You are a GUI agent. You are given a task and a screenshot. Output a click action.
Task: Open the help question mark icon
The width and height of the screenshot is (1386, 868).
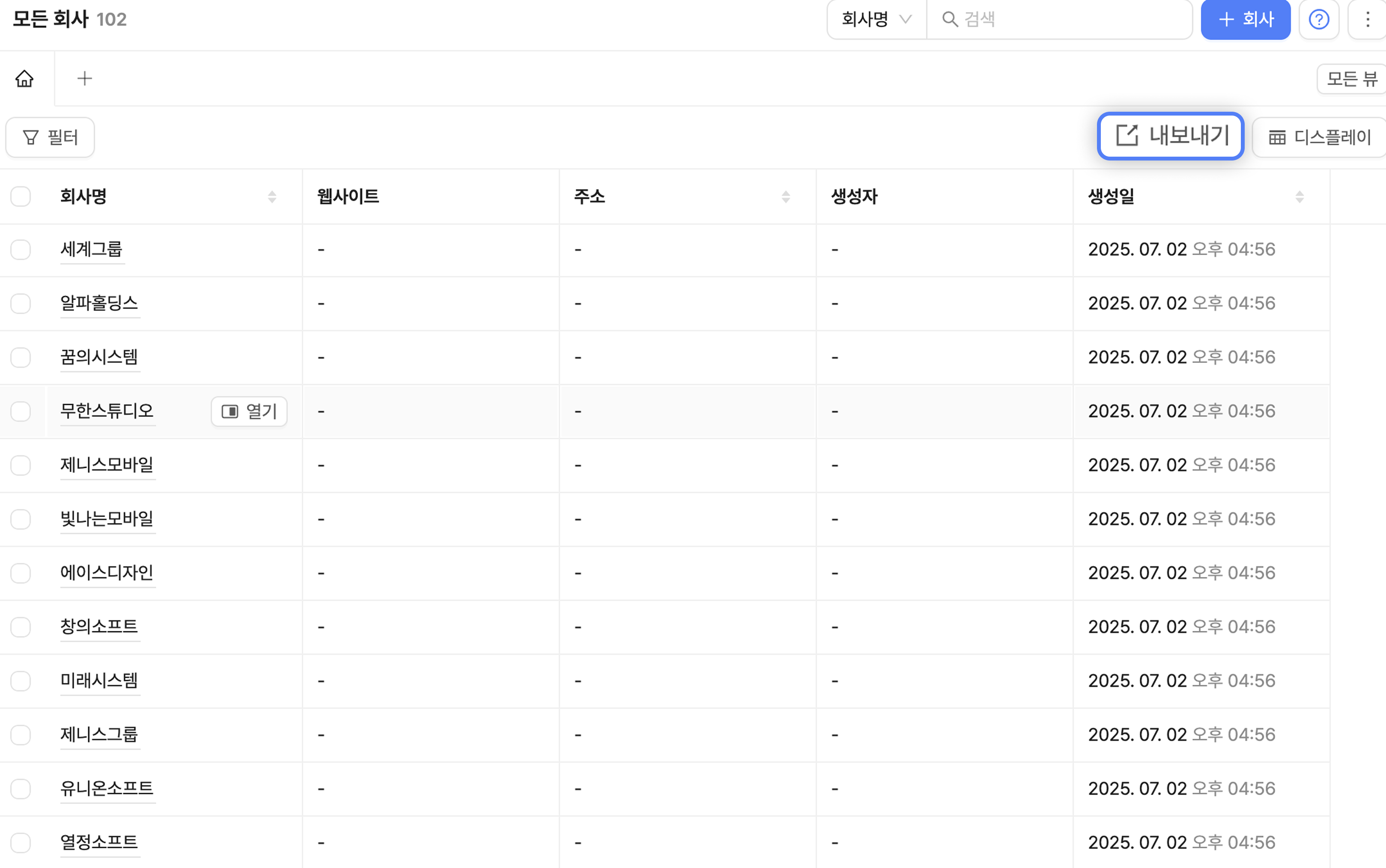[x=1318, y=20]
